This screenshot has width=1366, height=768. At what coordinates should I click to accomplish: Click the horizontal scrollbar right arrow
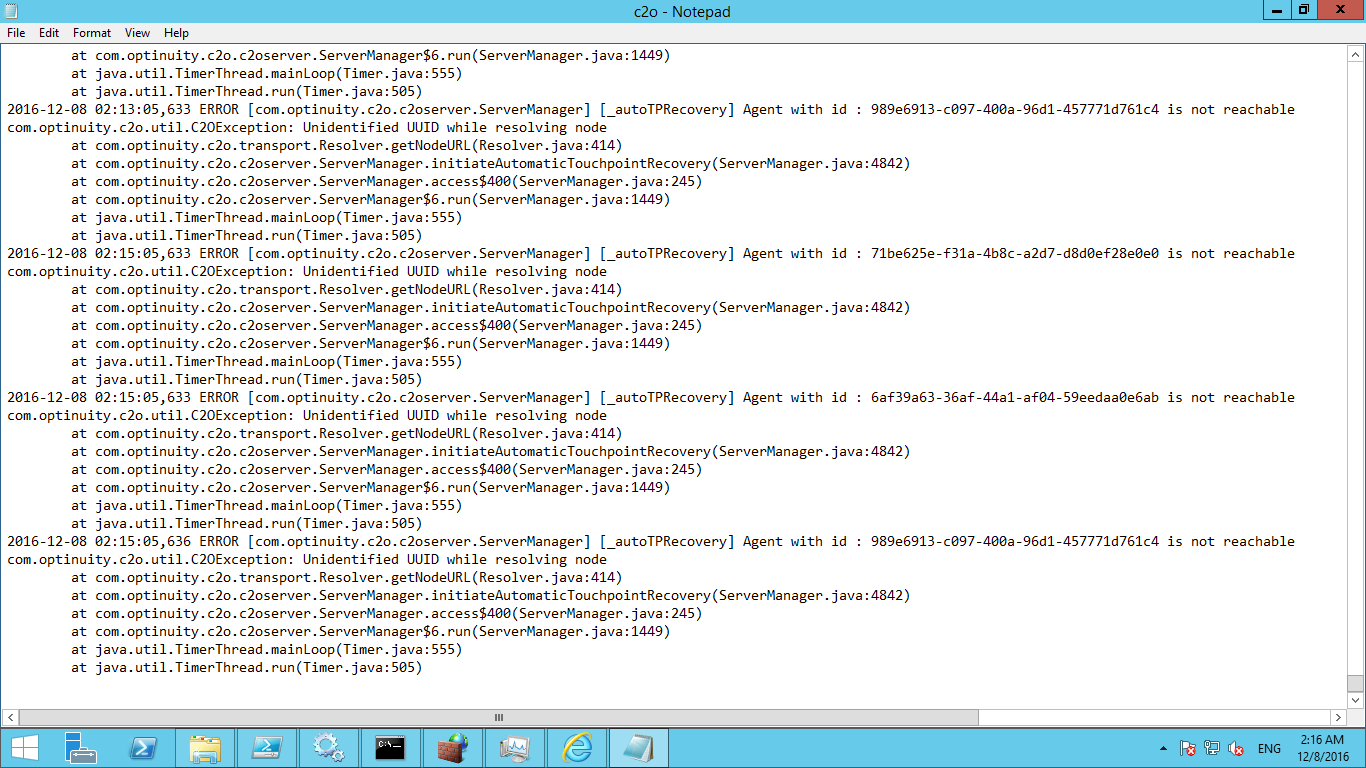pyautogui.click(x=1338, y=717)
